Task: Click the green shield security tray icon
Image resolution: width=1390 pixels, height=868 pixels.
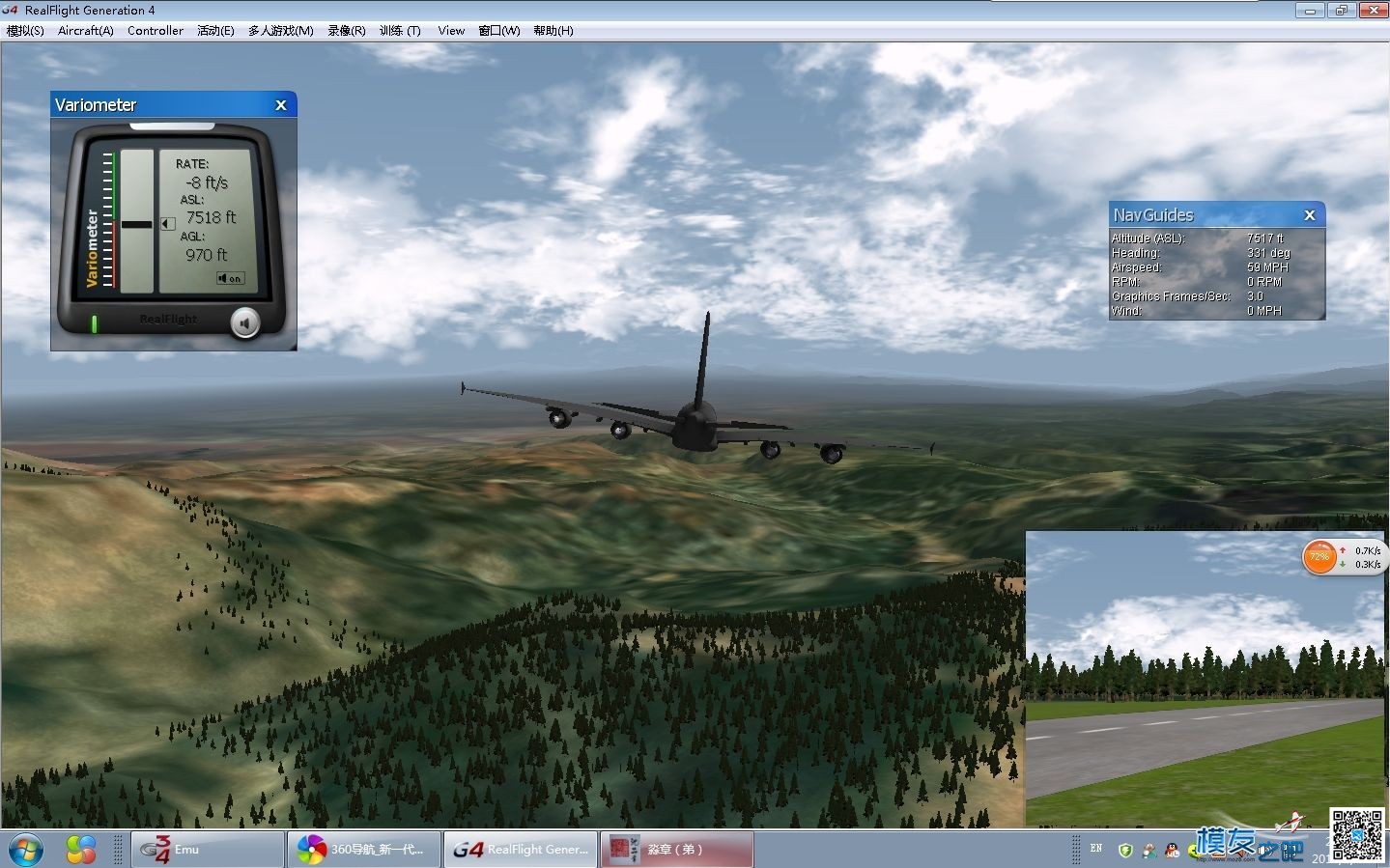Action: (1125, 851)
